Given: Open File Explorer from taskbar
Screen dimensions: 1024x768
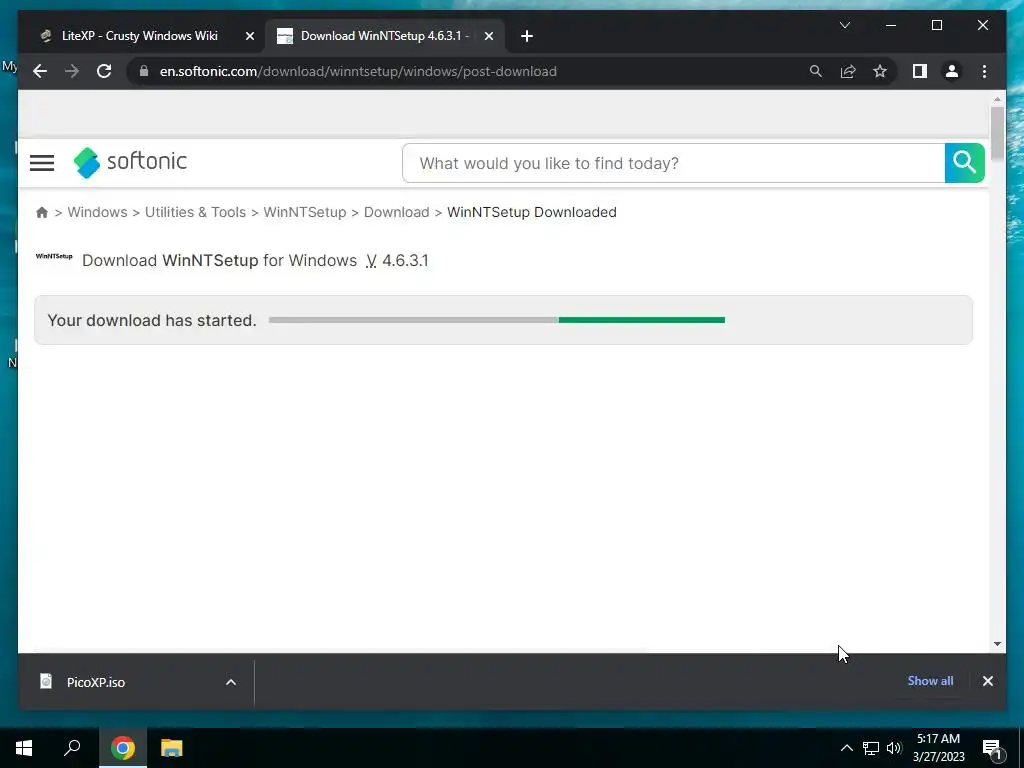Looking at the screenshot, I should click(172, 748).
